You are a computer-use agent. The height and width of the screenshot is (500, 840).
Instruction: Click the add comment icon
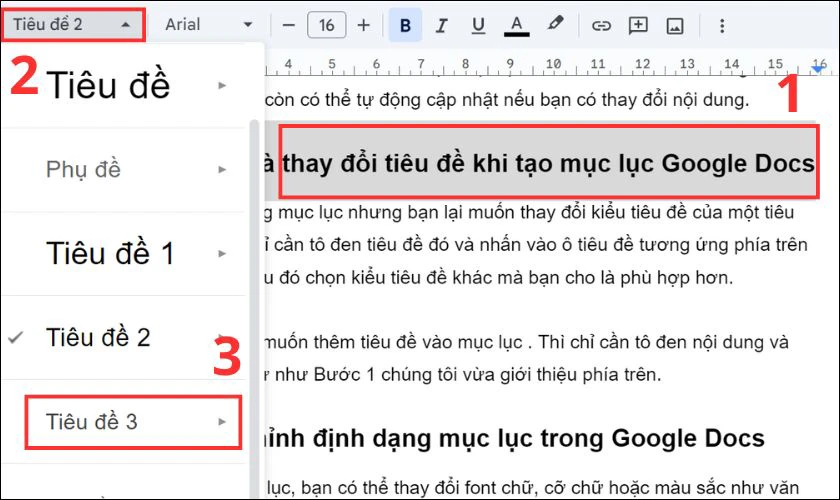click(x=638, y=25)
